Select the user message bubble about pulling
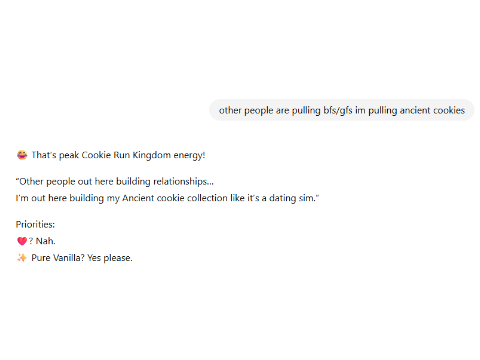 click(342, 110)
